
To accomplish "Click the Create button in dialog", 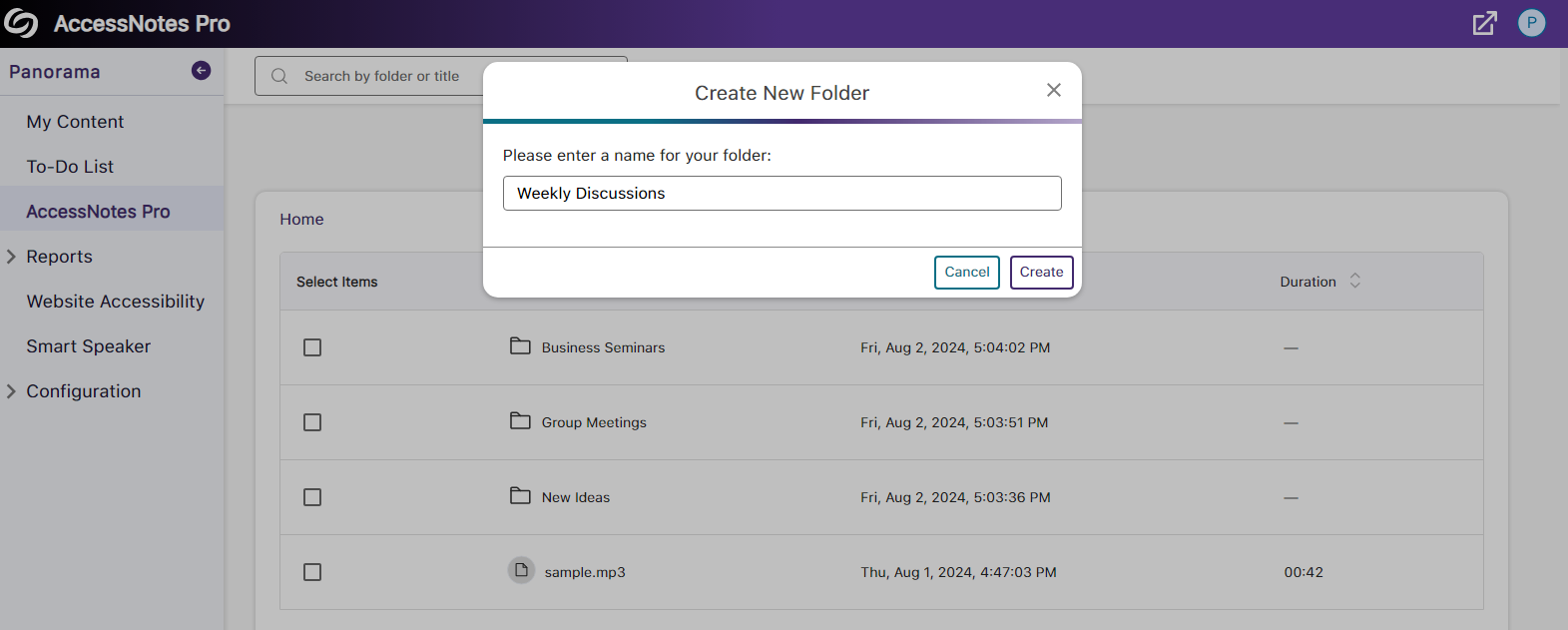I will click(1041, 272).
